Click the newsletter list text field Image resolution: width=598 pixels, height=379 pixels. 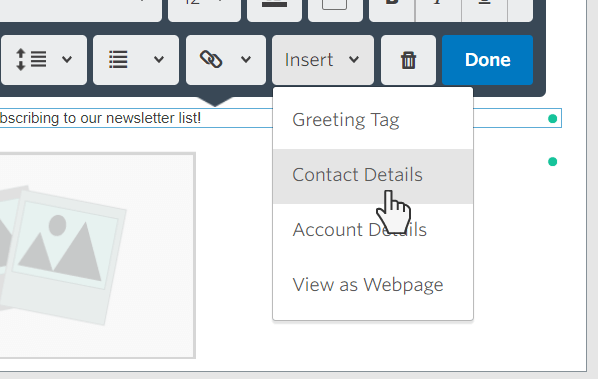coord(280,118)
